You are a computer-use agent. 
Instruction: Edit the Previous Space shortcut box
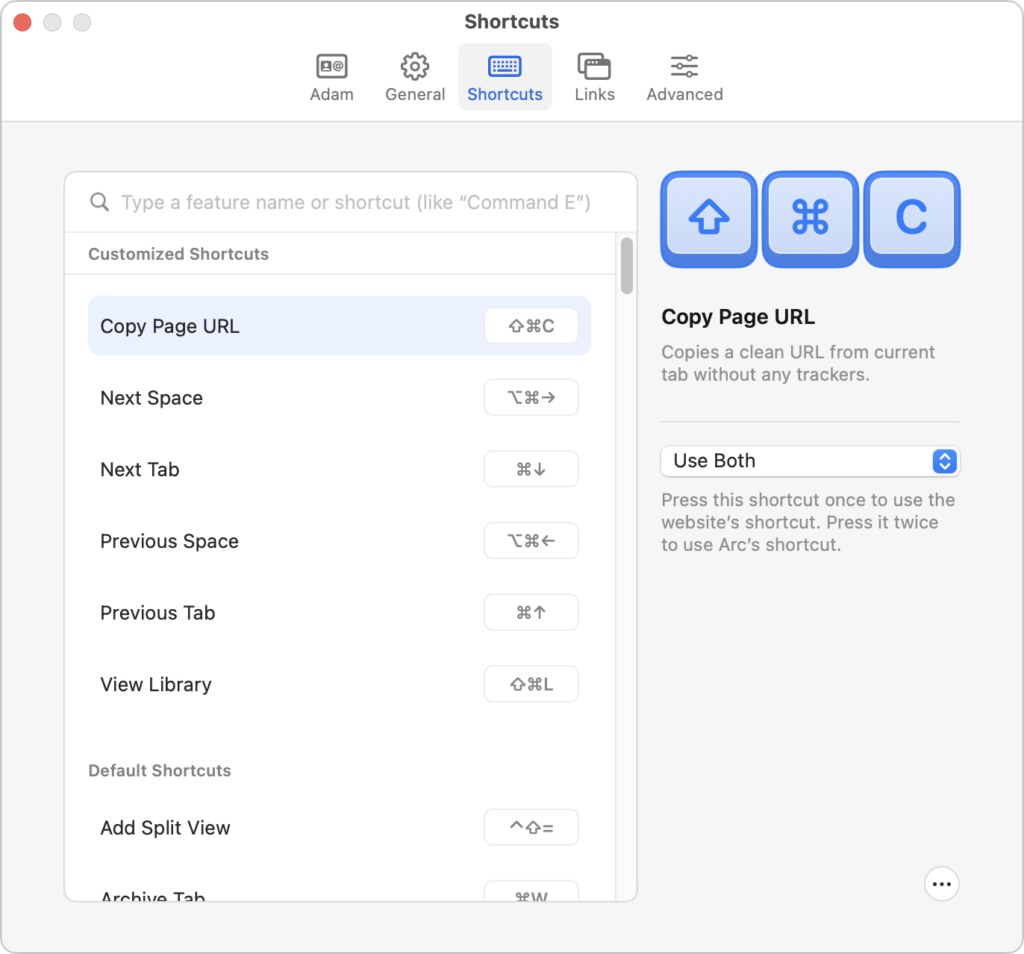(x=531, y=541)
